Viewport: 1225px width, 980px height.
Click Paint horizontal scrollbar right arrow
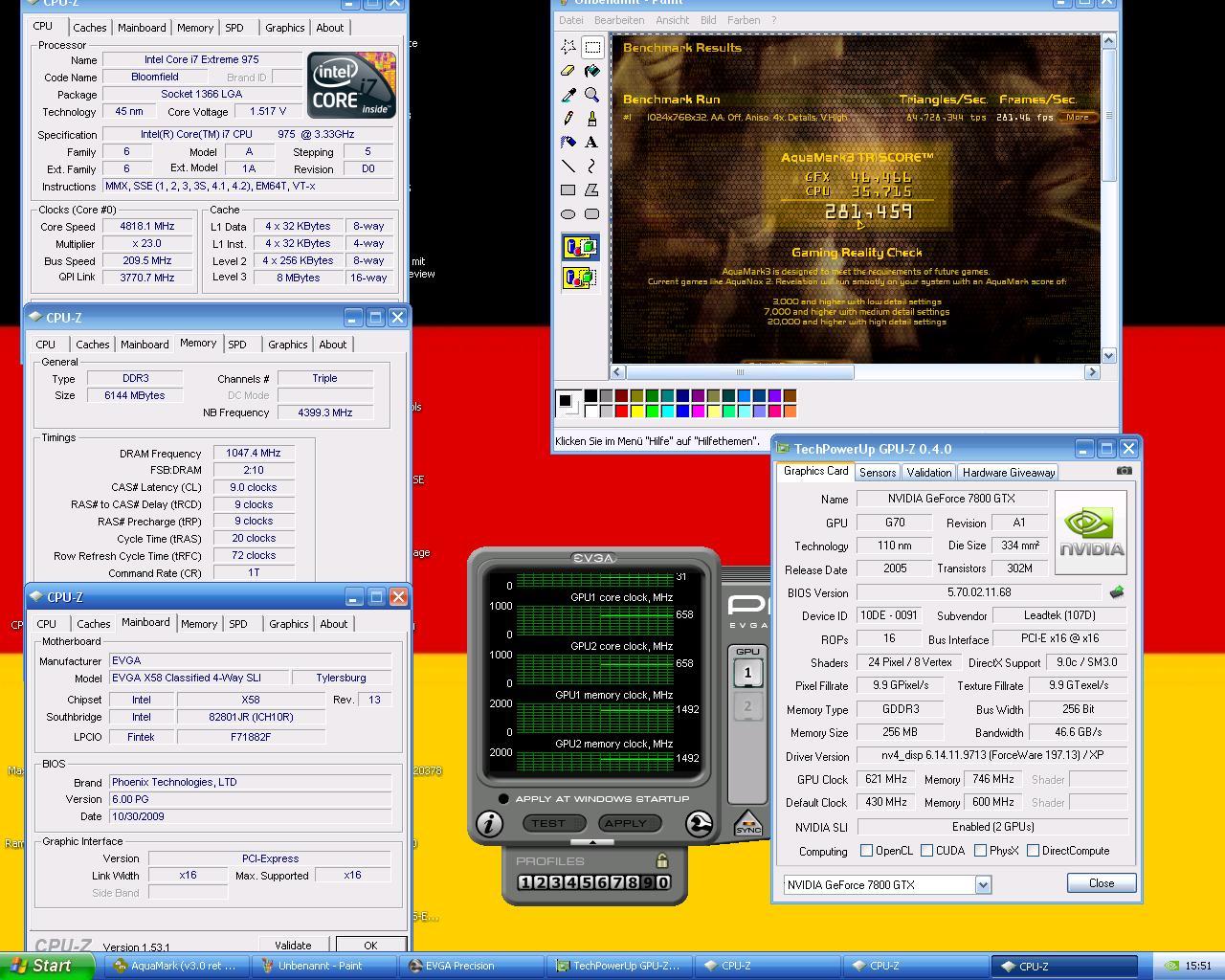coord(1092,372)
